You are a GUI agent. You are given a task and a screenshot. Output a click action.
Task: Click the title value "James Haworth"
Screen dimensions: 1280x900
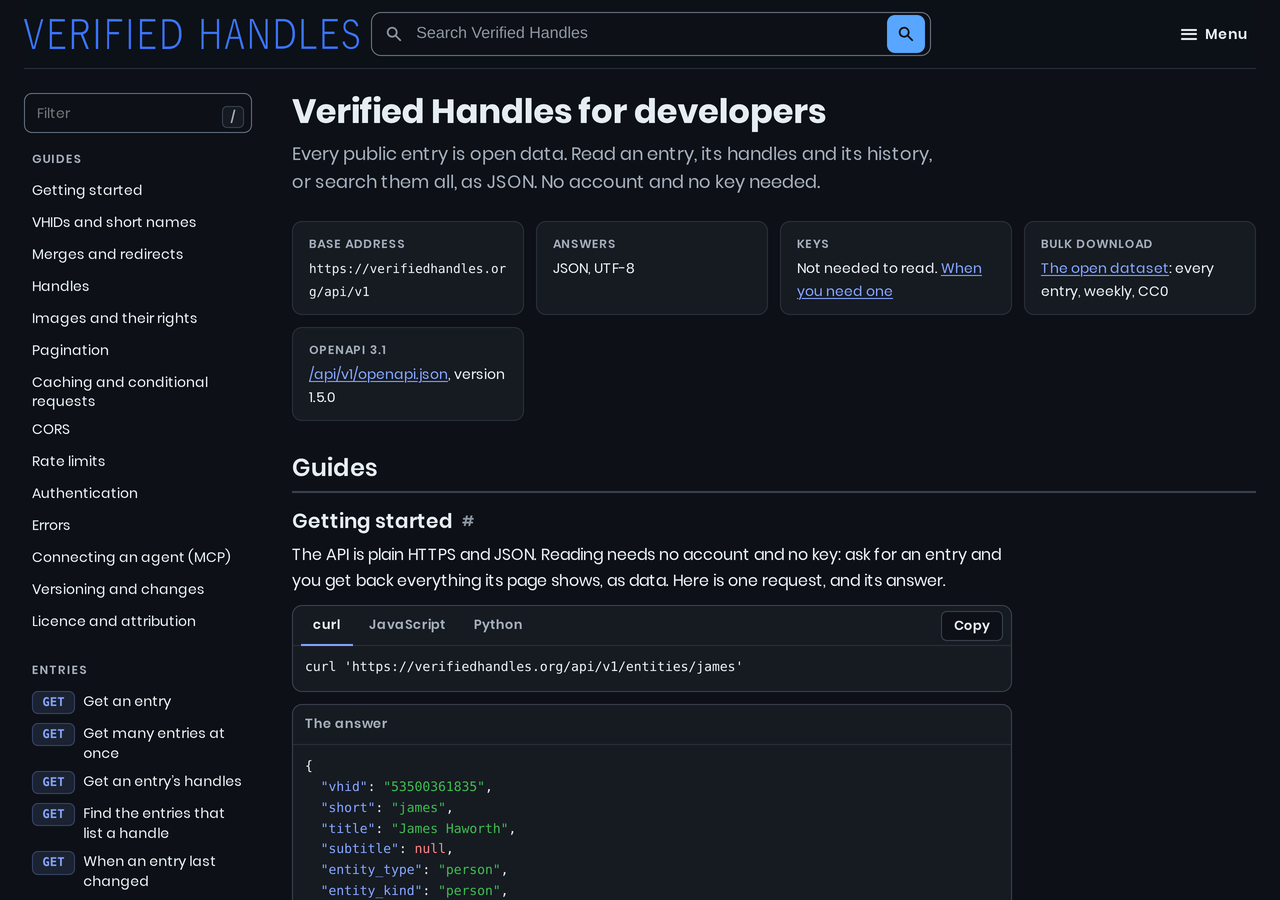pos(450,828)
